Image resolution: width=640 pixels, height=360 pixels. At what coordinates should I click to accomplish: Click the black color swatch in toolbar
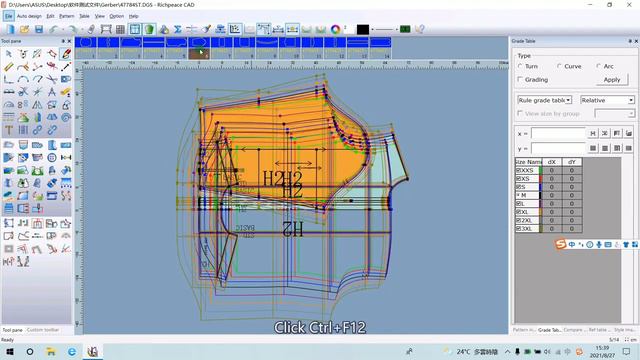[x=362, y=29]
